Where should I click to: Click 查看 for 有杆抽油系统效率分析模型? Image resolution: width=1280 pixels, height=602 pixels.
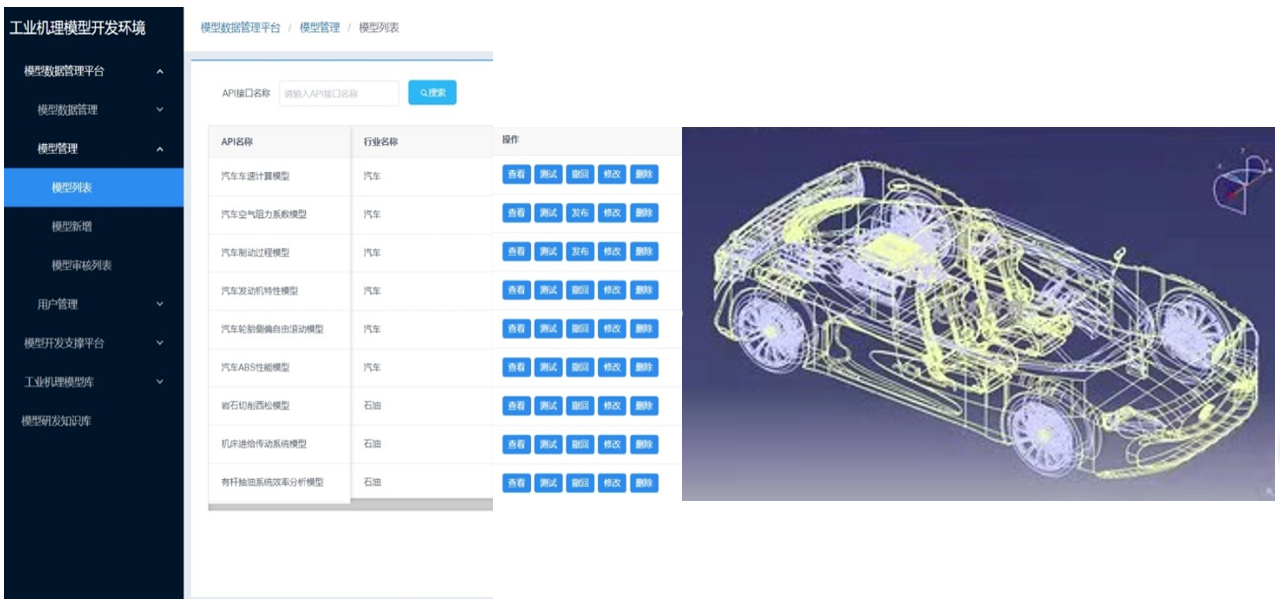[x=516, y=483]
